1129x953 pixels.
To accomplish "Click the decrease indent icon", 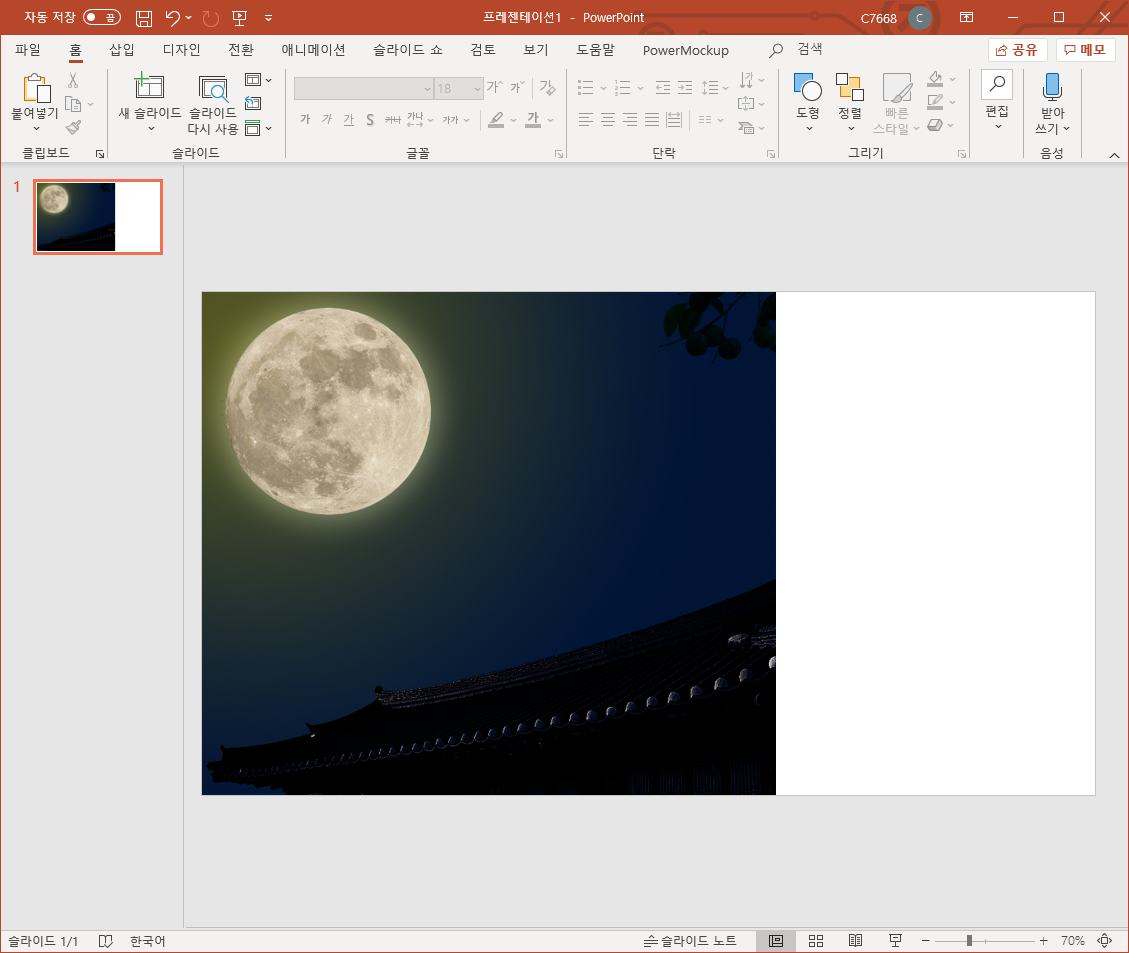I will coord(662,88).
